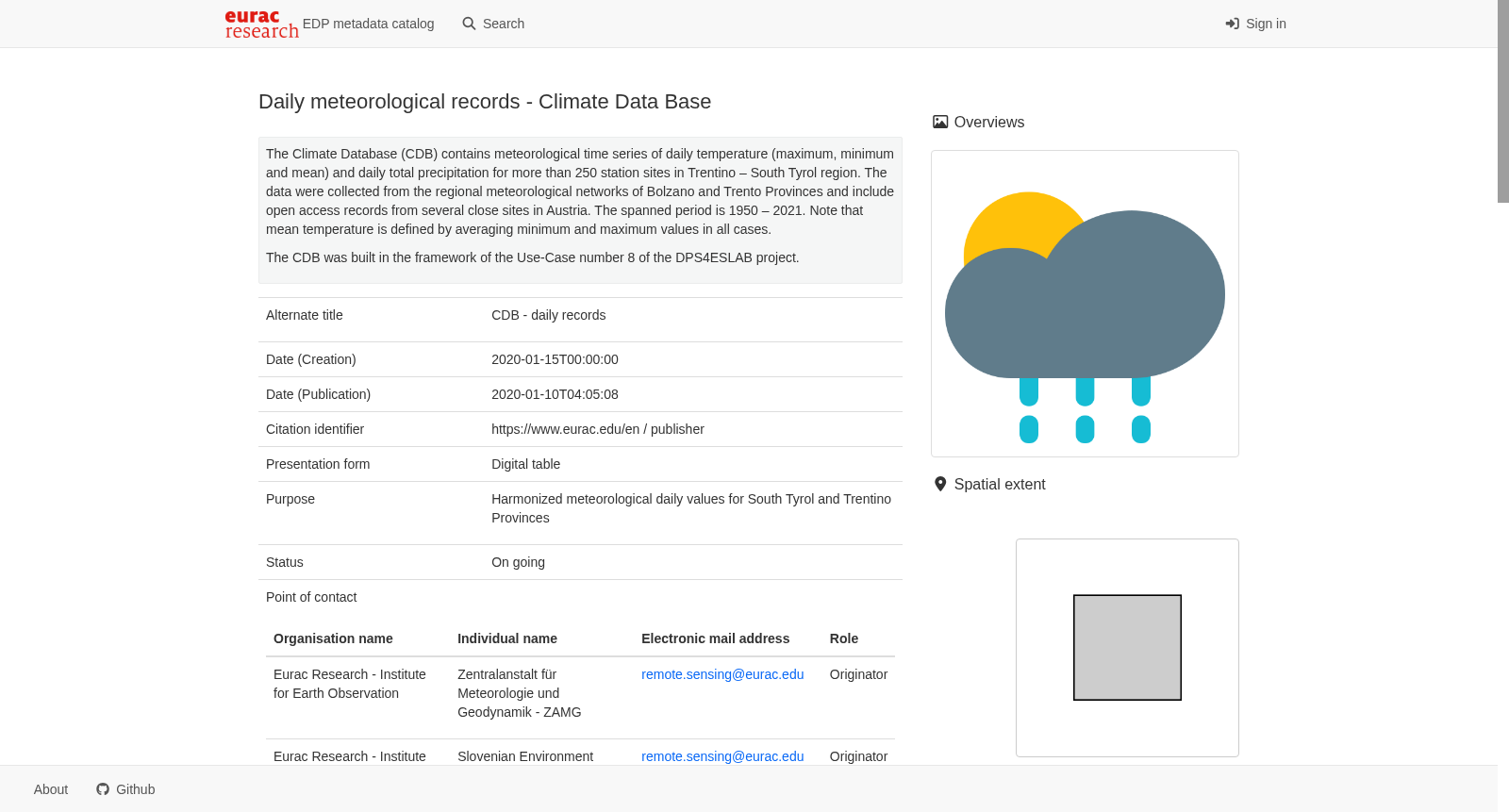
Task: Click the Status label
Action: coord(285,562)
